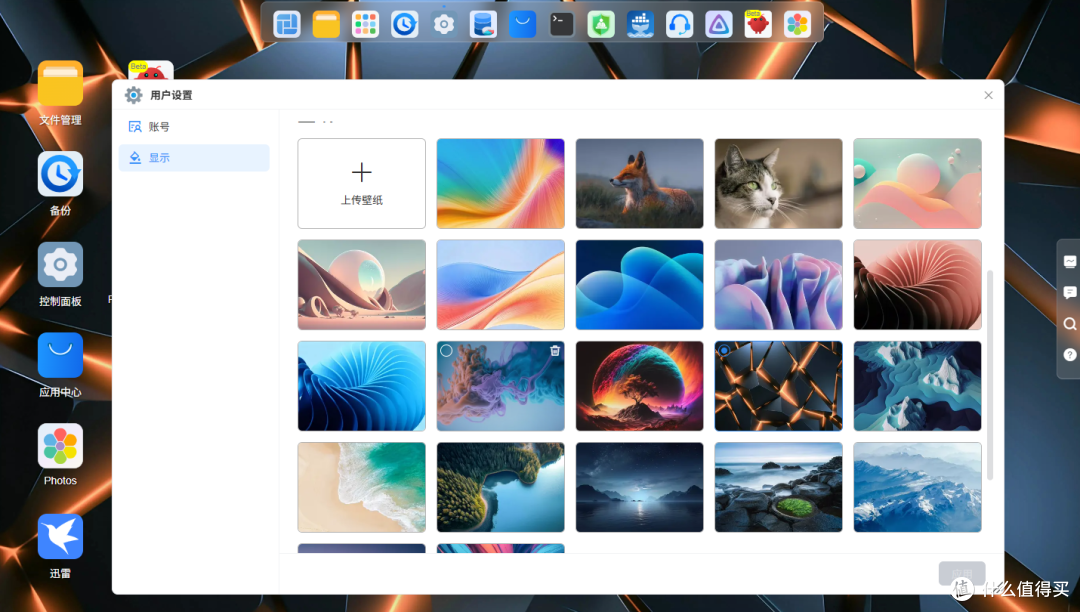Viewport: 1080px width, 612px height.
Task: Choose the glass bubble desert wallpaper
Action: [x=362, y=284]
